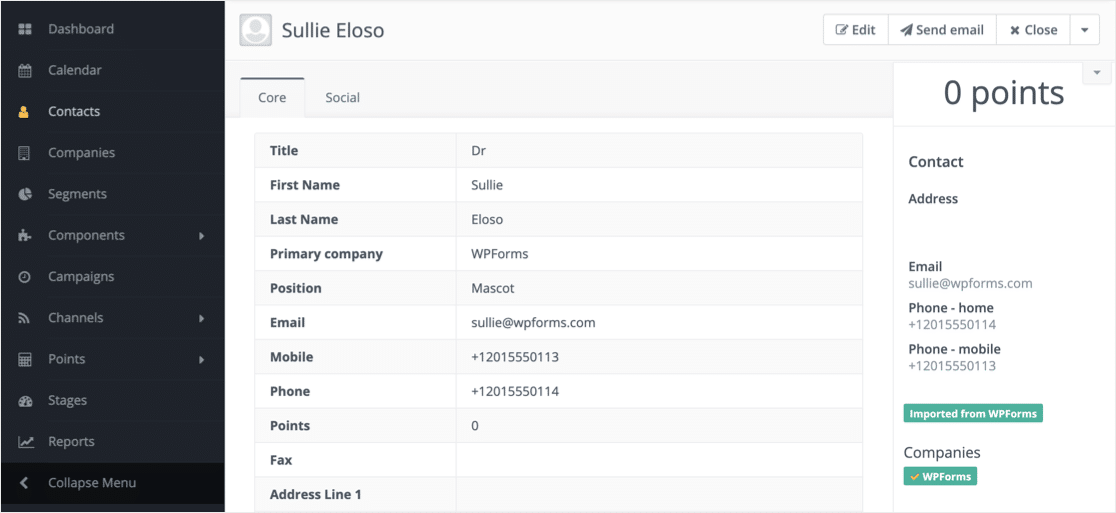Click the green WPForms company tag
Screen dimensions: 1116x513
(940, 476)
